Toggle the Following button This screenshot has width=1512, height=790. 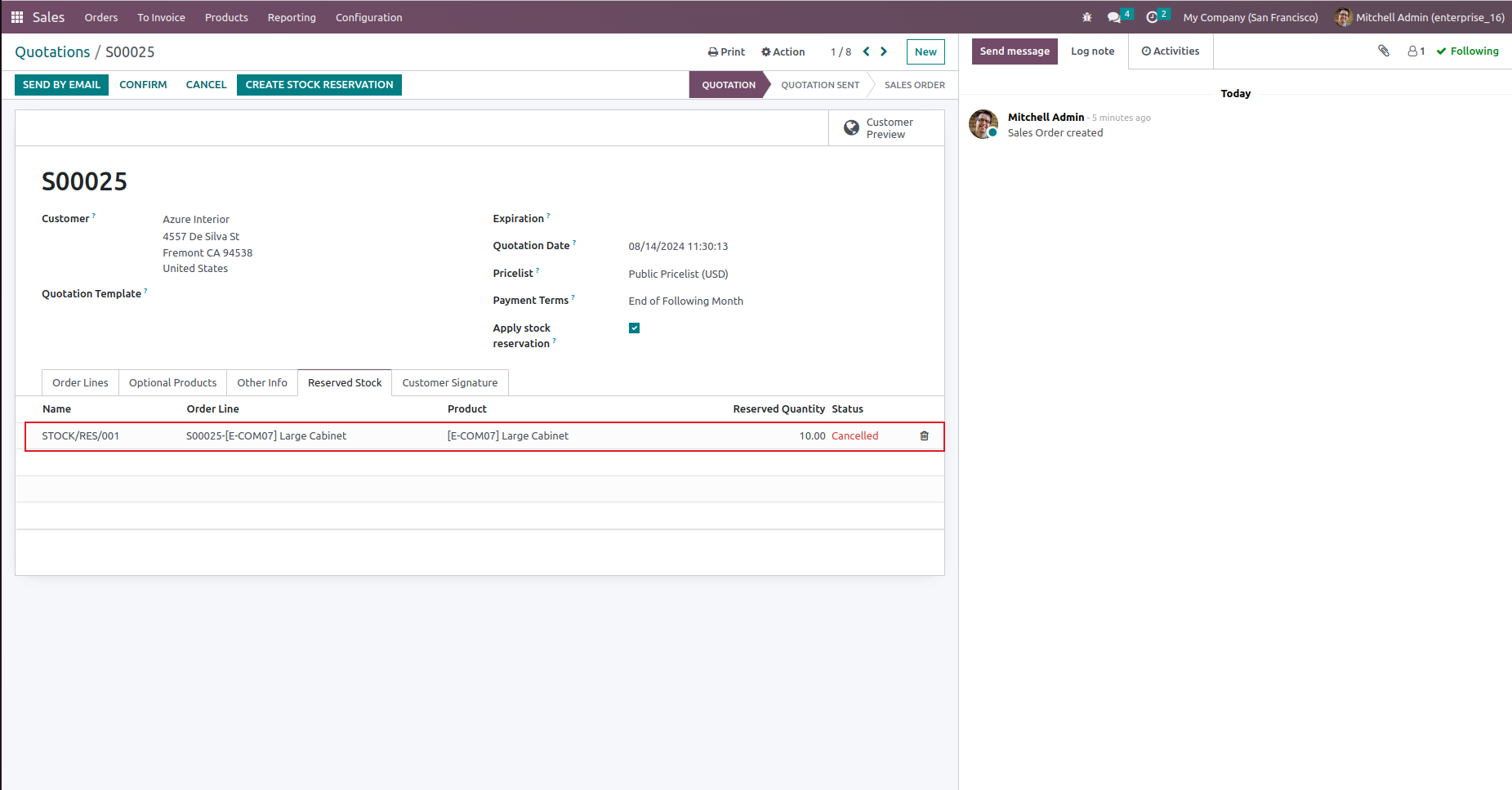coord(1468,51)
